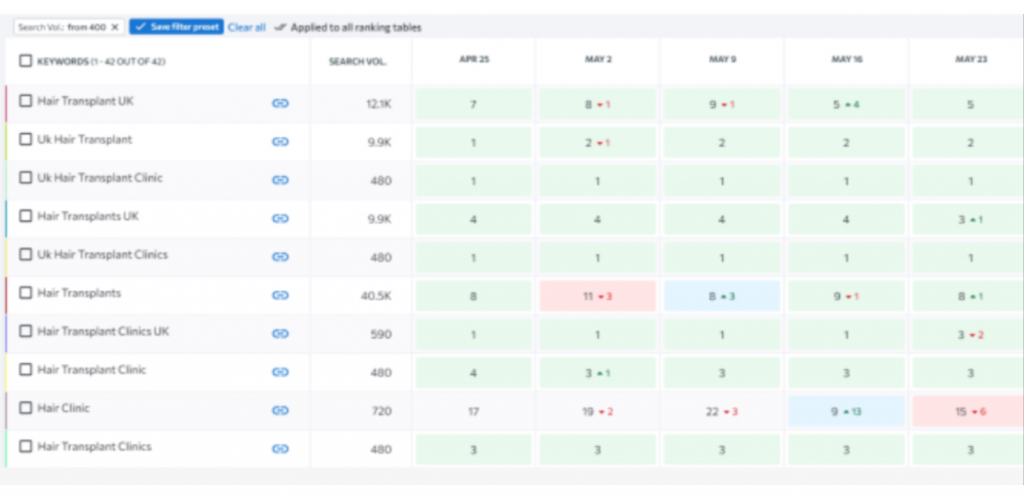Viewport: 1024px width, 499px height.
Task: Sort by the Search Vol. column header
Action: (x=357, y=61)
